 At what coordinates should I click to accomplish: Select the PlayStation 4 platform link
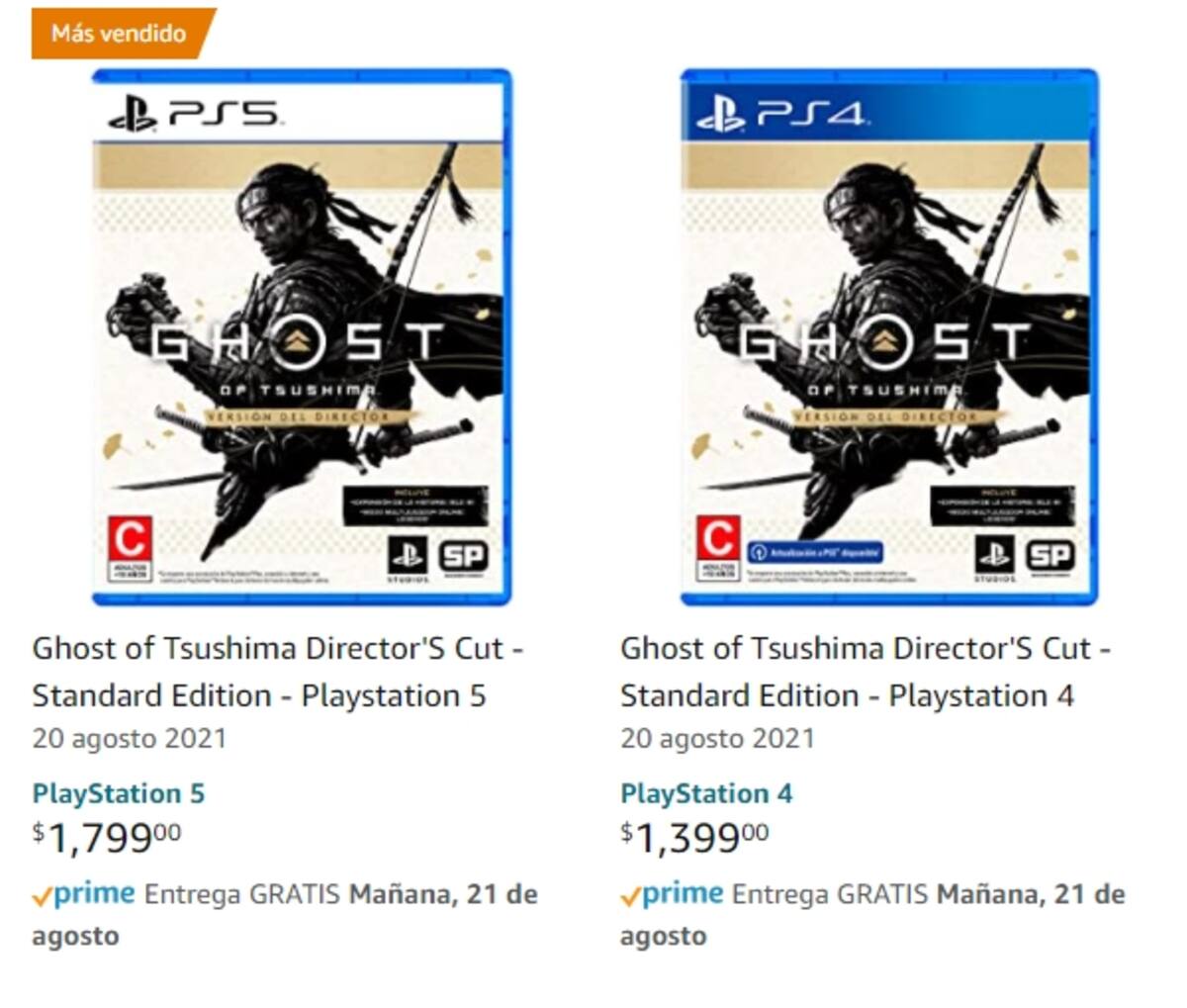point(706,793)
